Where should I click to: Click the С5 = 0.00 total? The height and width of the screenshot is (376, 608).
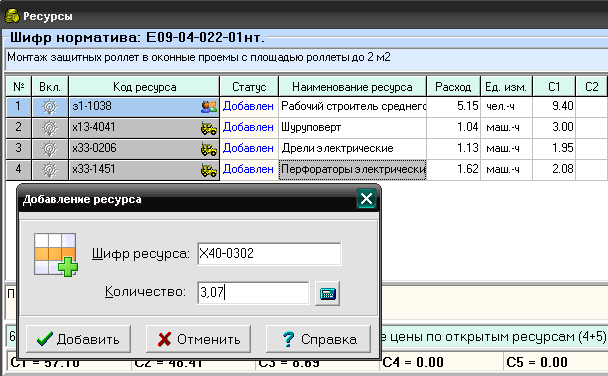[537, 362]
